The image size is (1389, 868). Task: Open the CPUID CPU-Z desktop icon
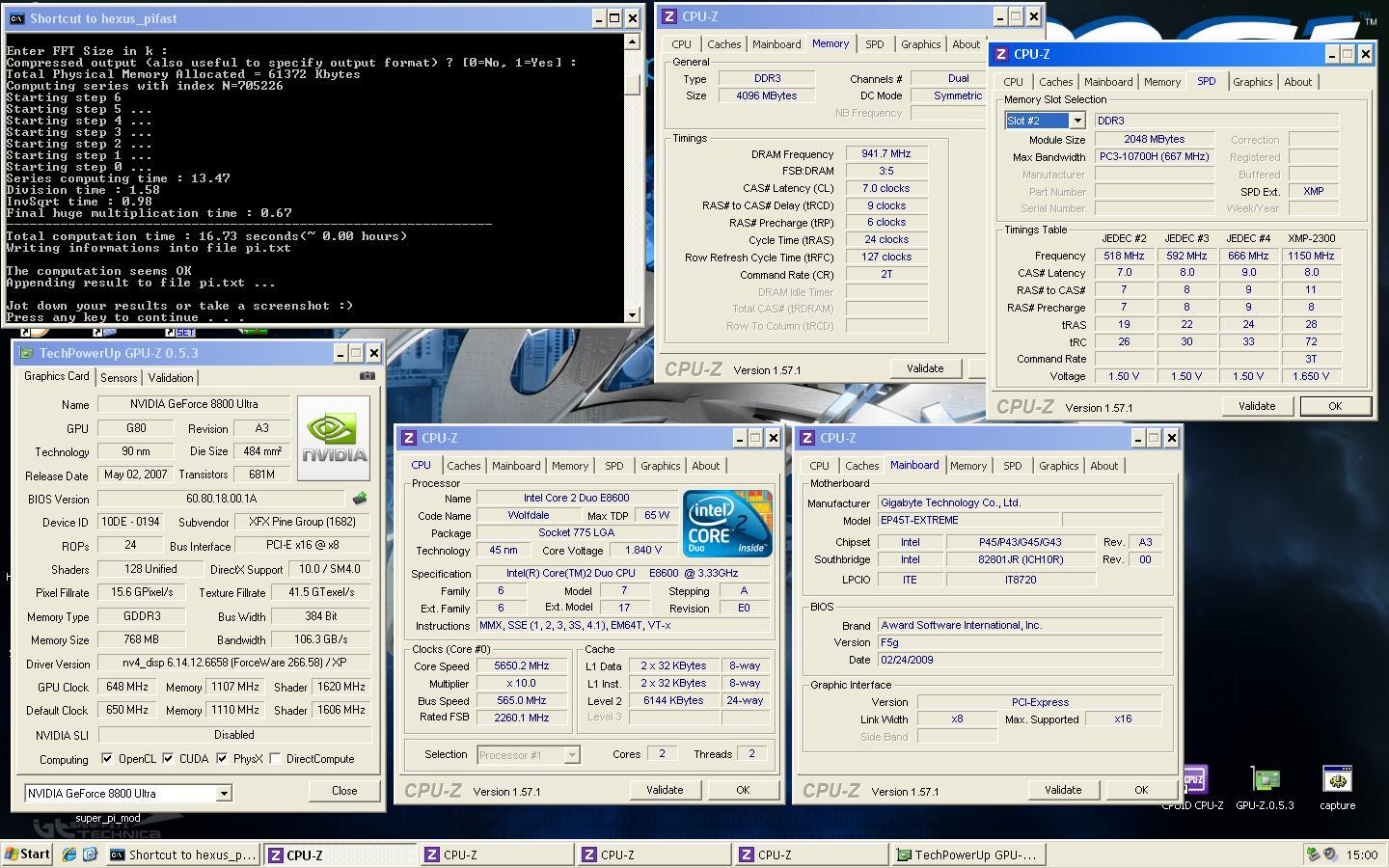point(1193,788)
